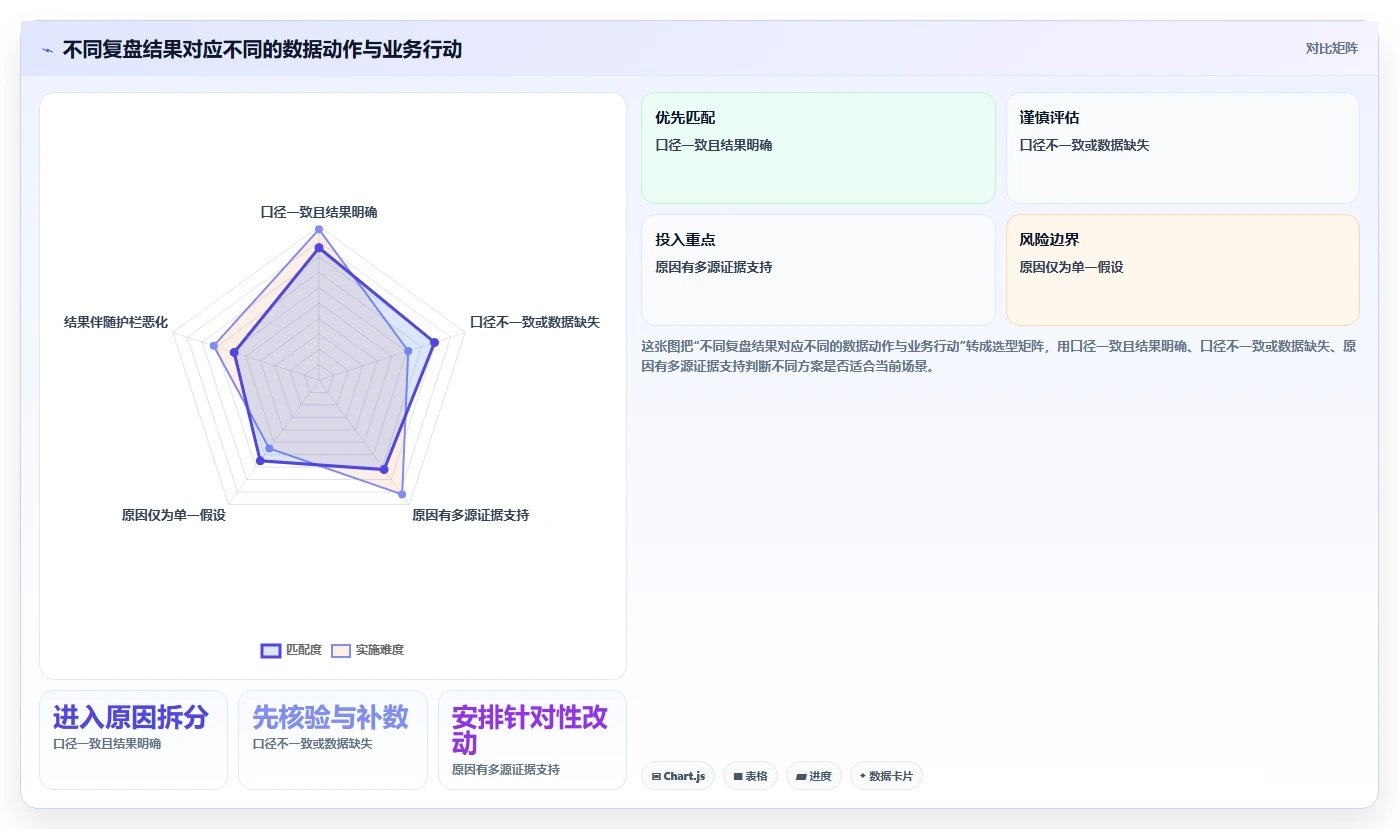Click radar axis label 原因仅为单一假设
This screenshot has height=829, width=1399.
[174, 515]
